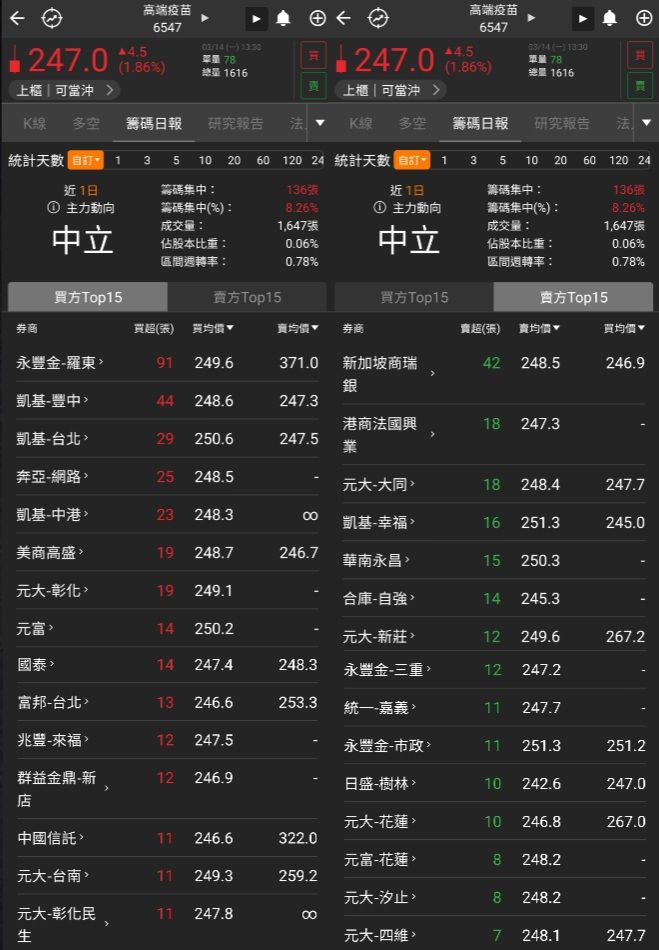Open the 凱基-幸福 broker row
Viewport: 659px width, 950px height.
tap(494, 522)
